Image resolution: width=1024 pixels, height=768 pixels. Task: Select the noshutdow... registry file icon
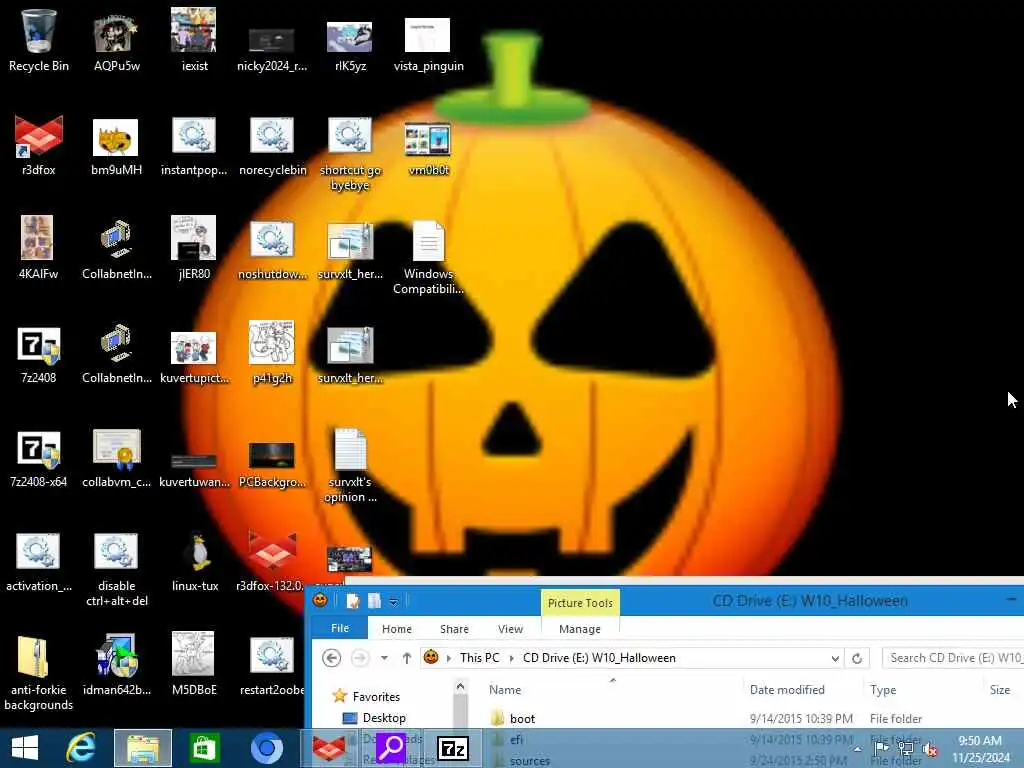pyautogui.click(x=272, y=248)
